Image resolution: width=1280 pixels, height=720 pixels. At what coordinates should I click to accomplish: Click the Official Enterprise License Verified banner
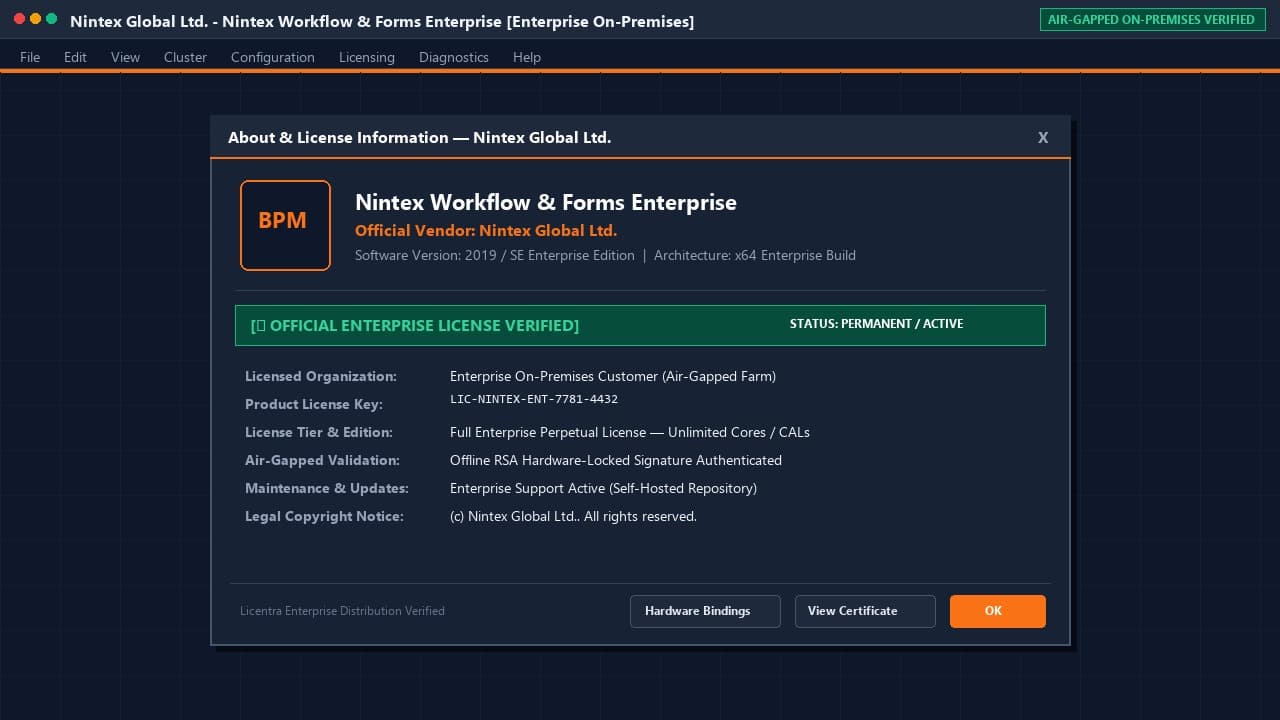pyautogui.click(x=640, y=325)
